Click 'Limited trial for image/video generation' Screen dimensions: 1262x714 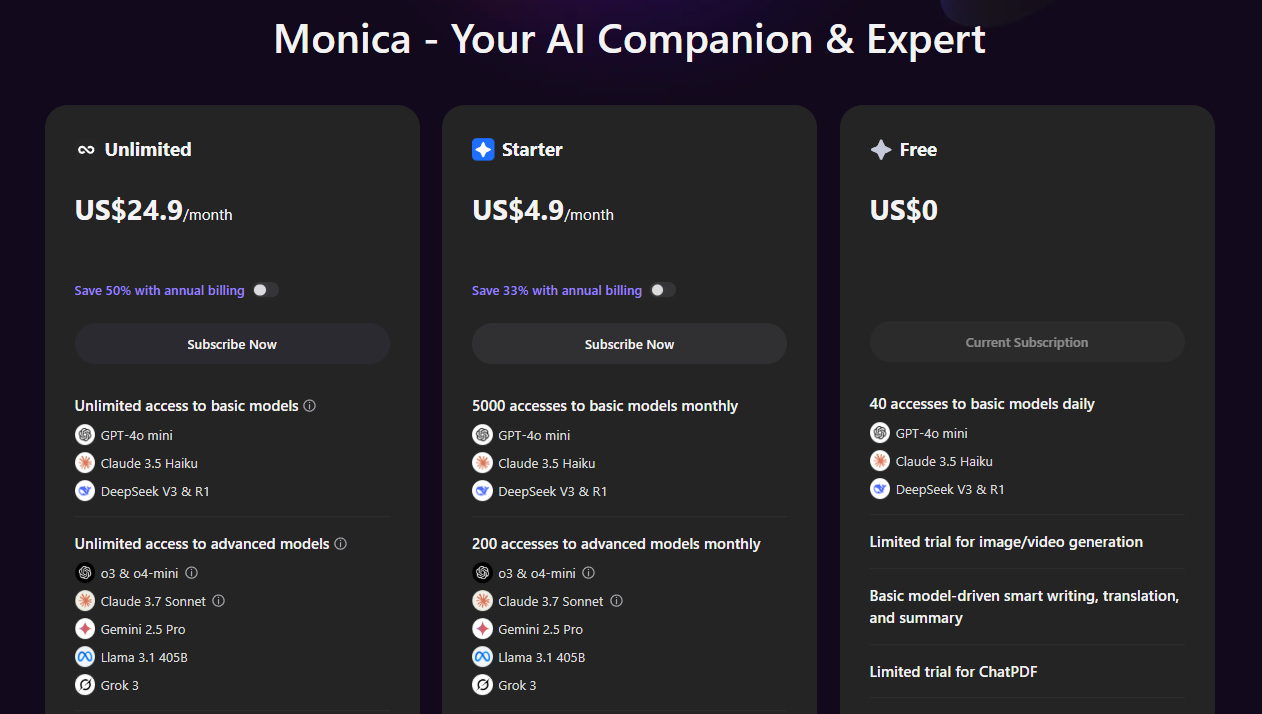1006,542
